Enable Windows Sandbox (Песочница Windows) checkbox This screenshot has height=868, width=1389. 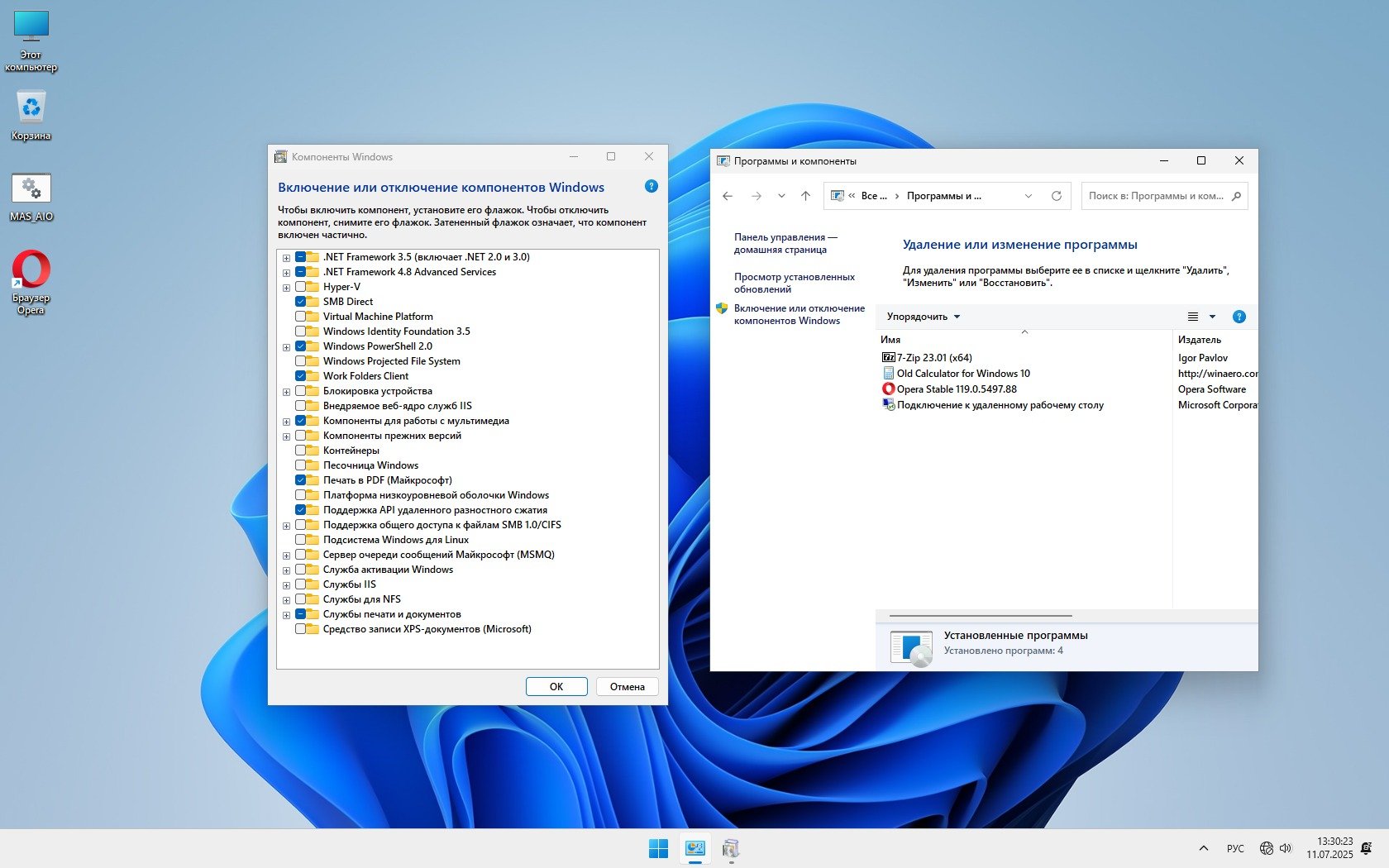click(x=301, y=465)
